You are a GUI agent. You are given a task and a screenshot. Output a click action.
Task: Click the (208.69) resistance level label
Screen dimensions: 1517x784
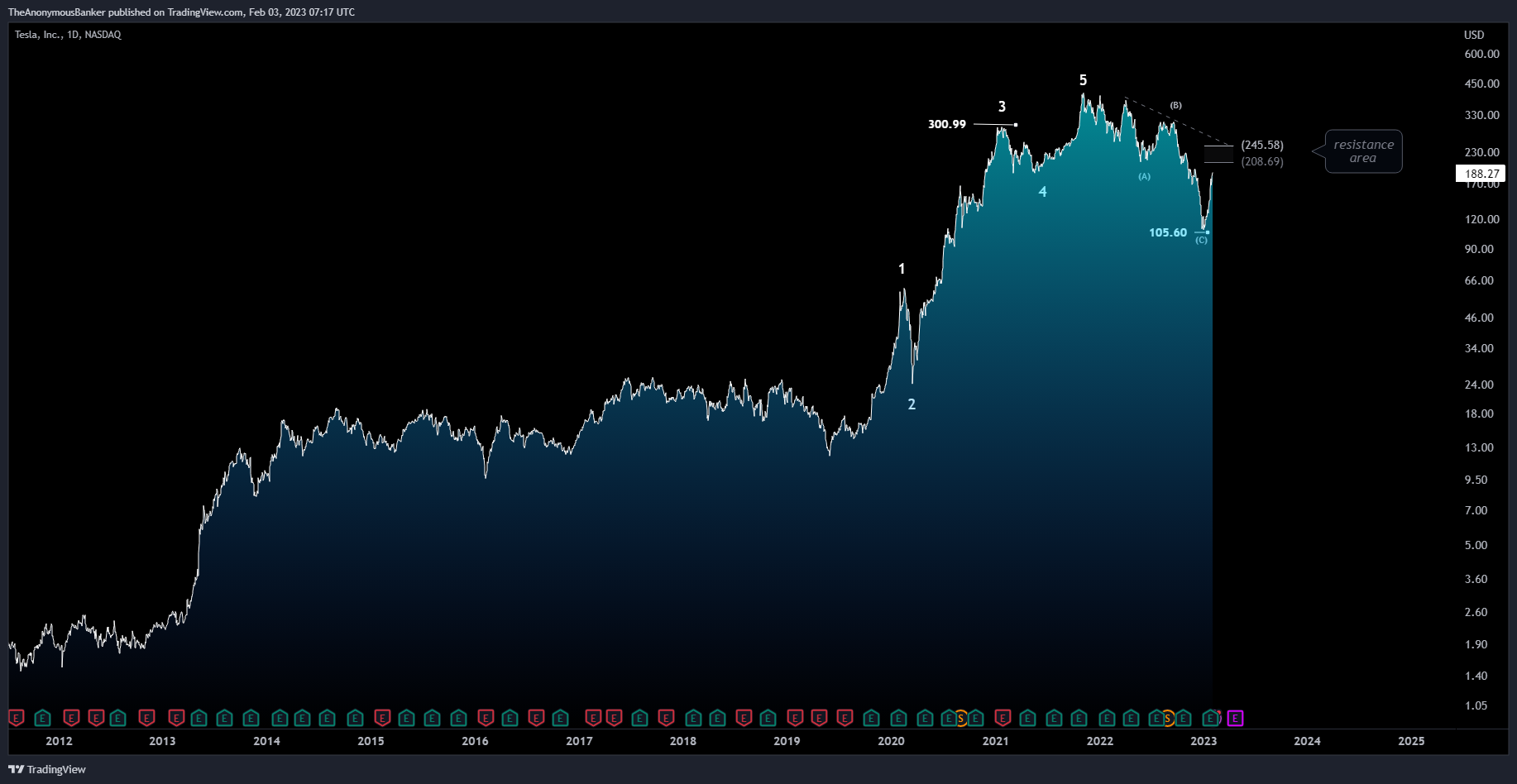[x=1262, y=161]
